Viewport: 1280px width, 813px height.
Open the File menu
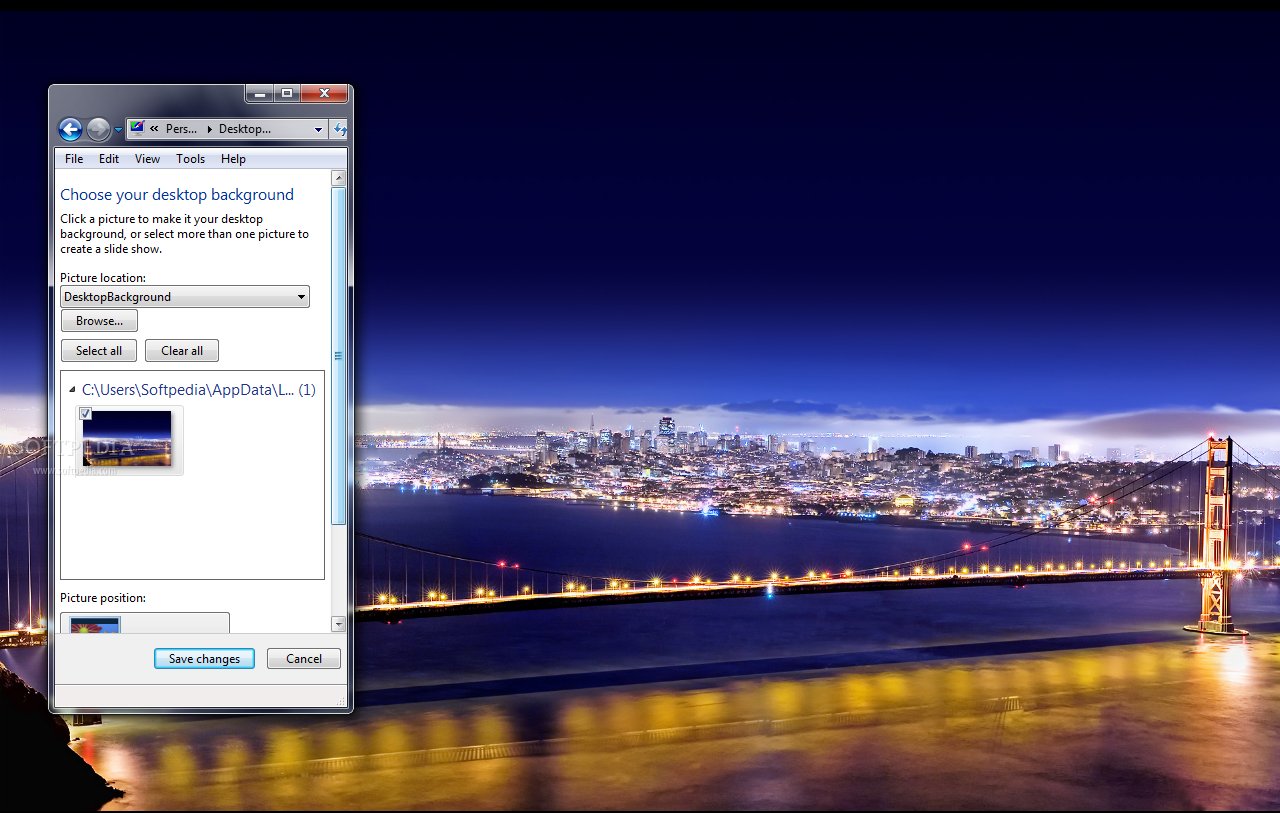coord(74,159)
